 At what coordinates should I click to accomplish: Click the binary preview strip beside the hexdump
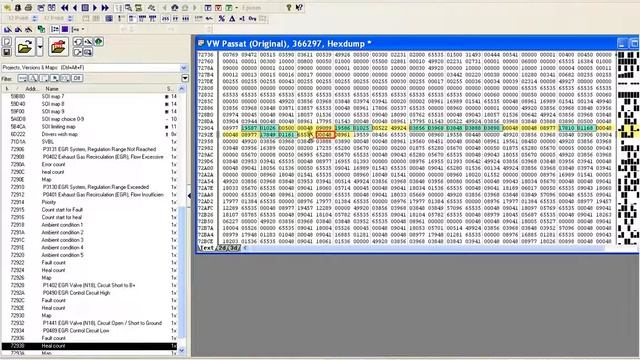coord(628,148)
